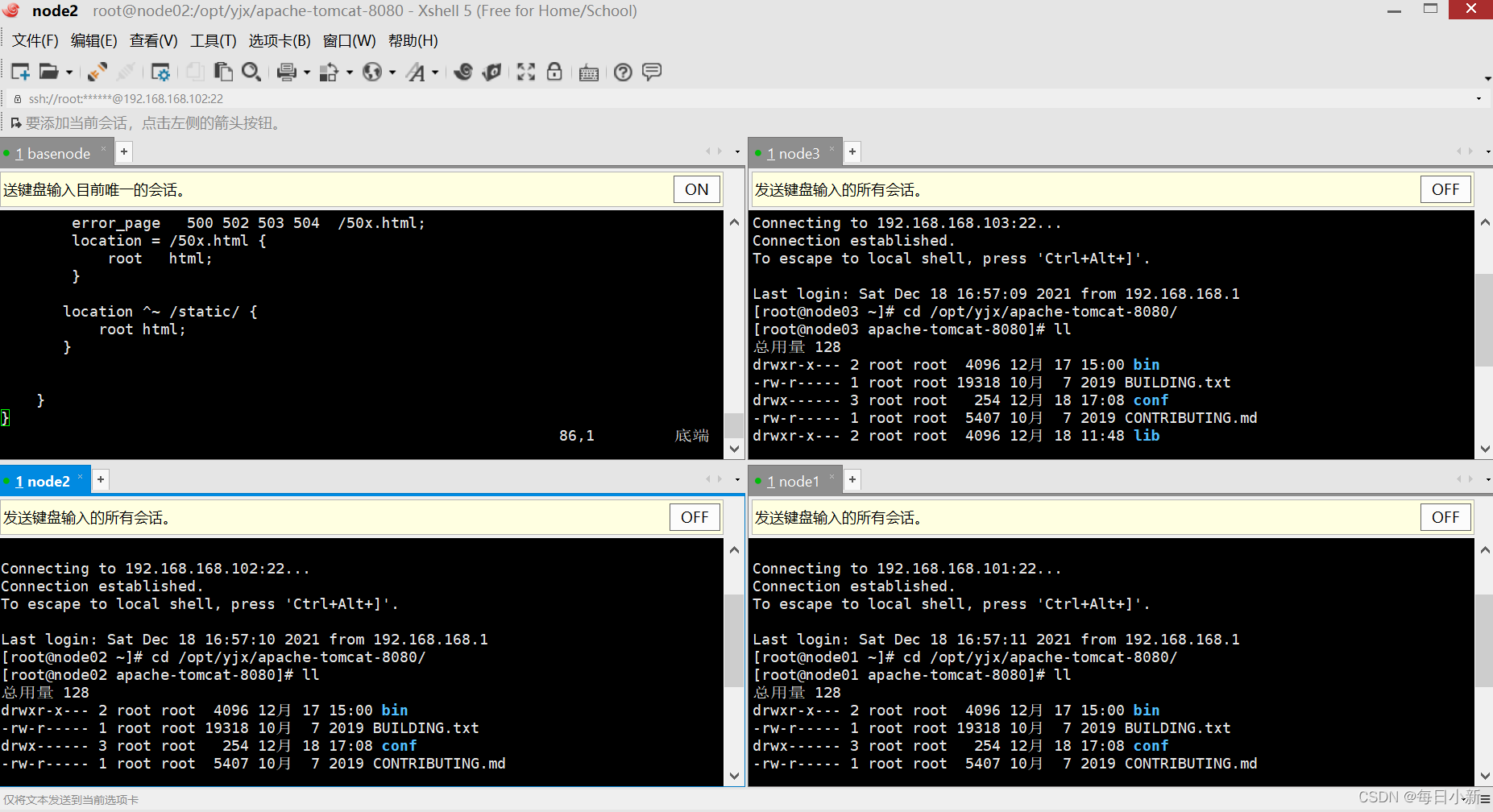Image resolution: width=1493 pixels, height=812 pixels.
Task: Click 'CONTRIBUTING.md' in the node1 listing
Action: (x=1191, y=764)
